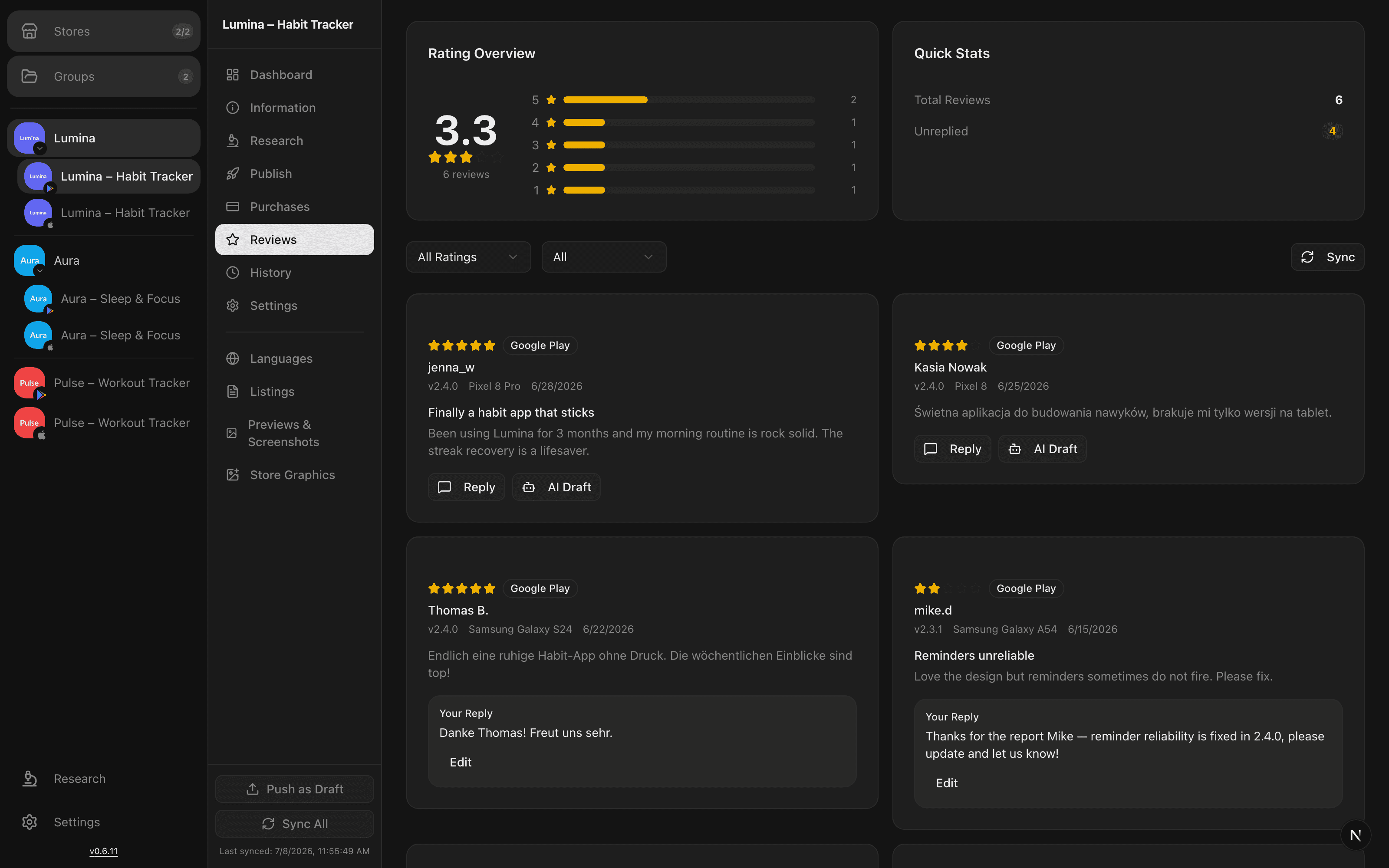Screen dimensions: 1389x868
Task: Select Lumina Habit Tracker App Store icon
Action: pos(38,213)
